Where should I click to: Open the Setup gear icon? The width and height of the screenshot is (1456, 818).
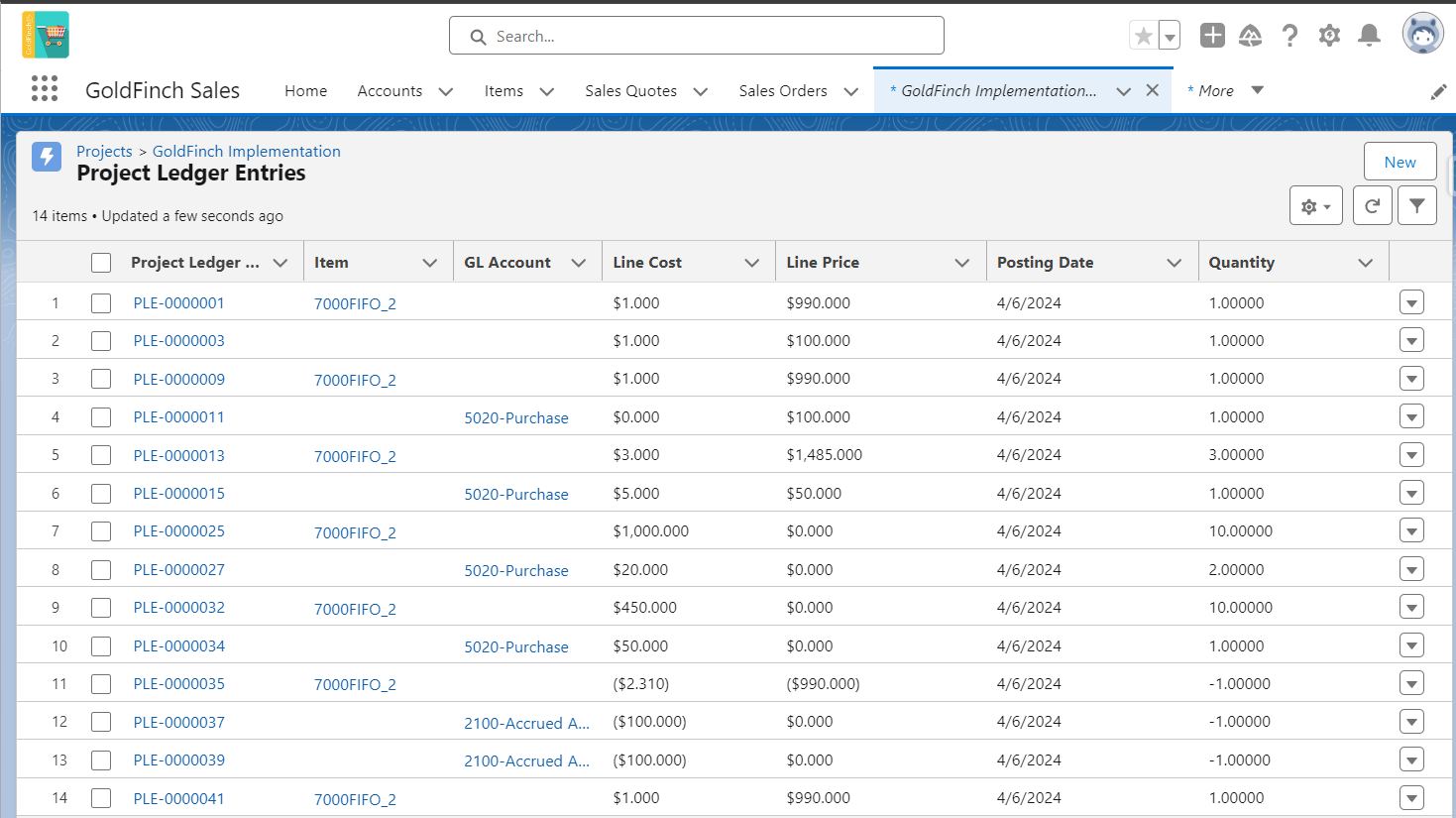tap(1329, 36)
